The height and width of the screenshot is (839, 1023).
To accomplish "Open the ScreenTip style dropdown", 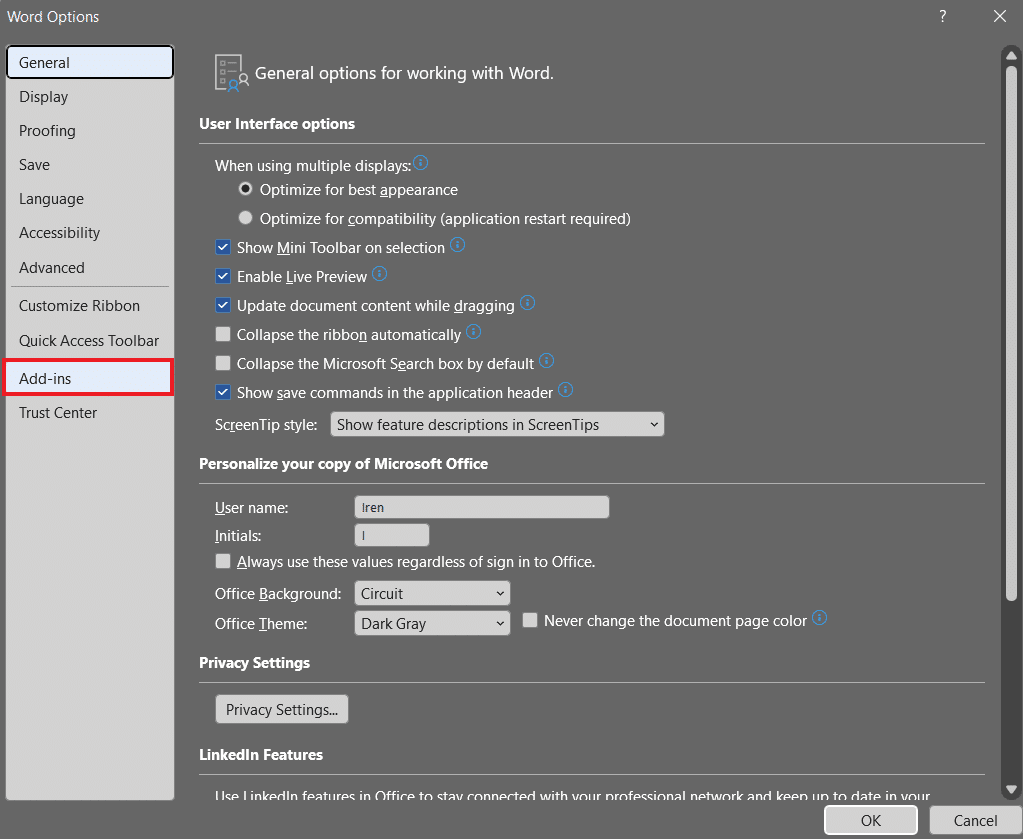I will (497, 425).
